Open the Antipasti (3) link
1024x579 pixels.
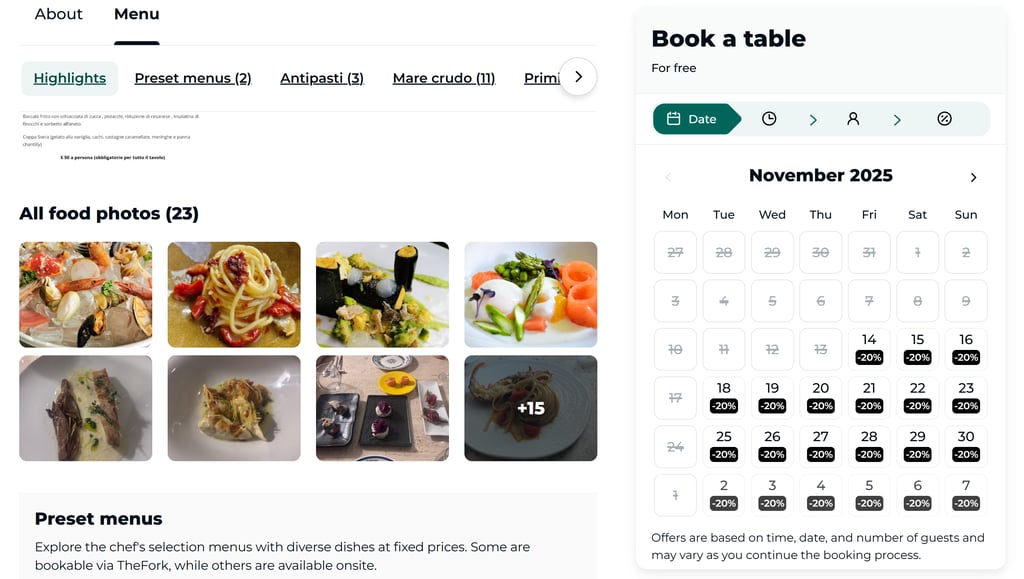pyautogui.click(x=322, y=77)
